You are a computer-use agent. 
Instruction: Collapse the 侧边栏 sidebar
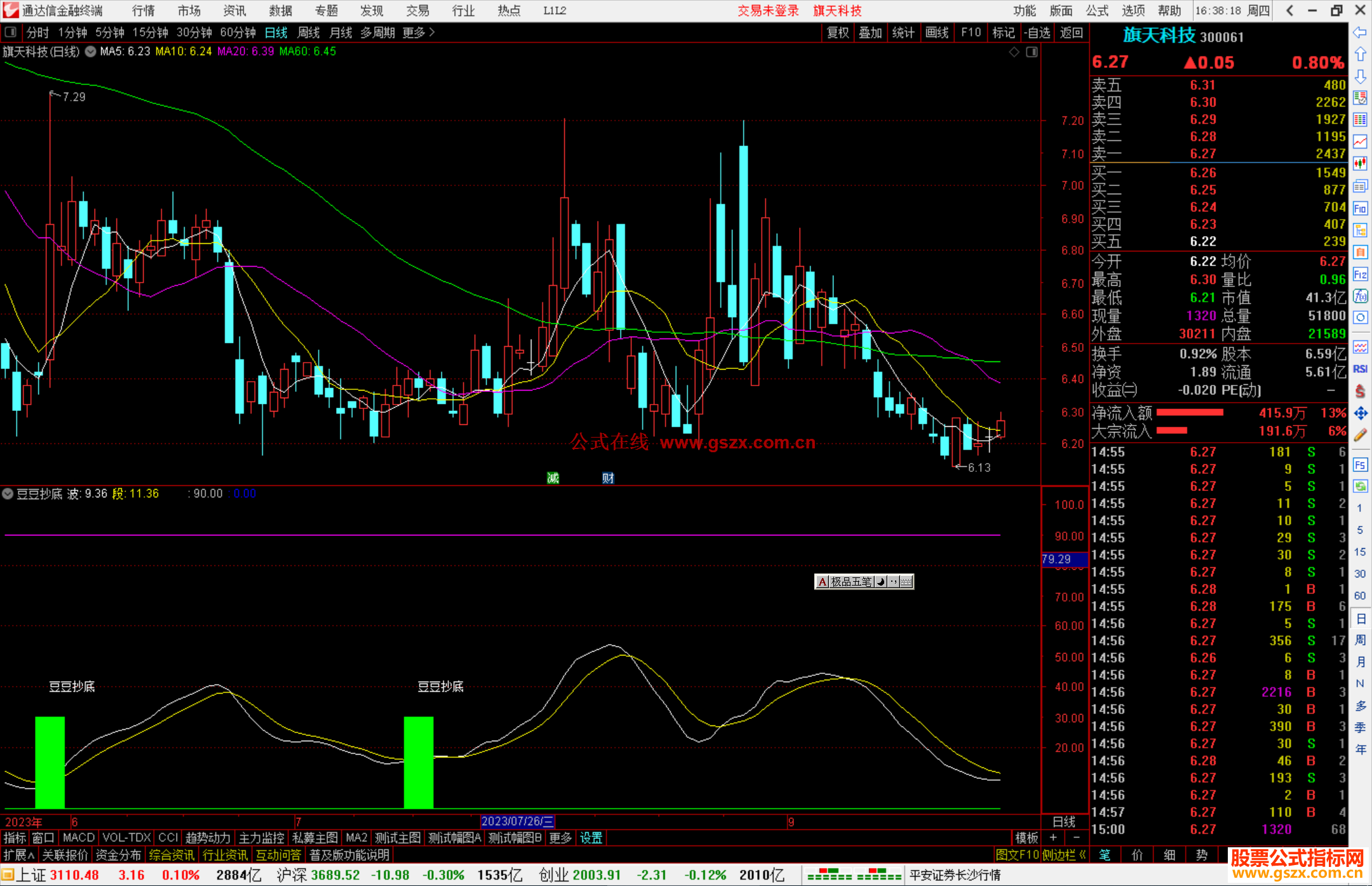(x=1064, y=855)
